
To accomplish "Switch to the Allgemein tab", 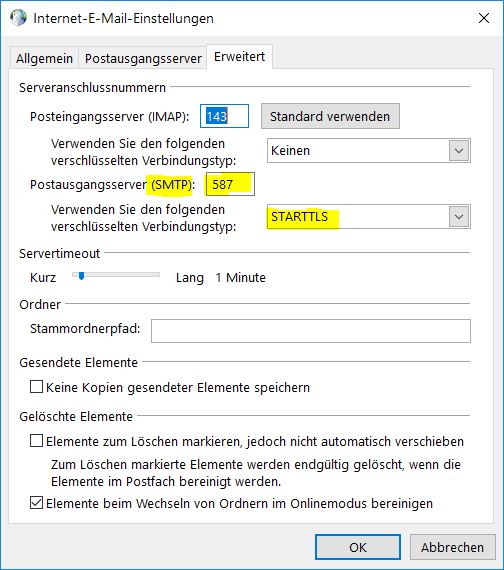I will [44, 58].
